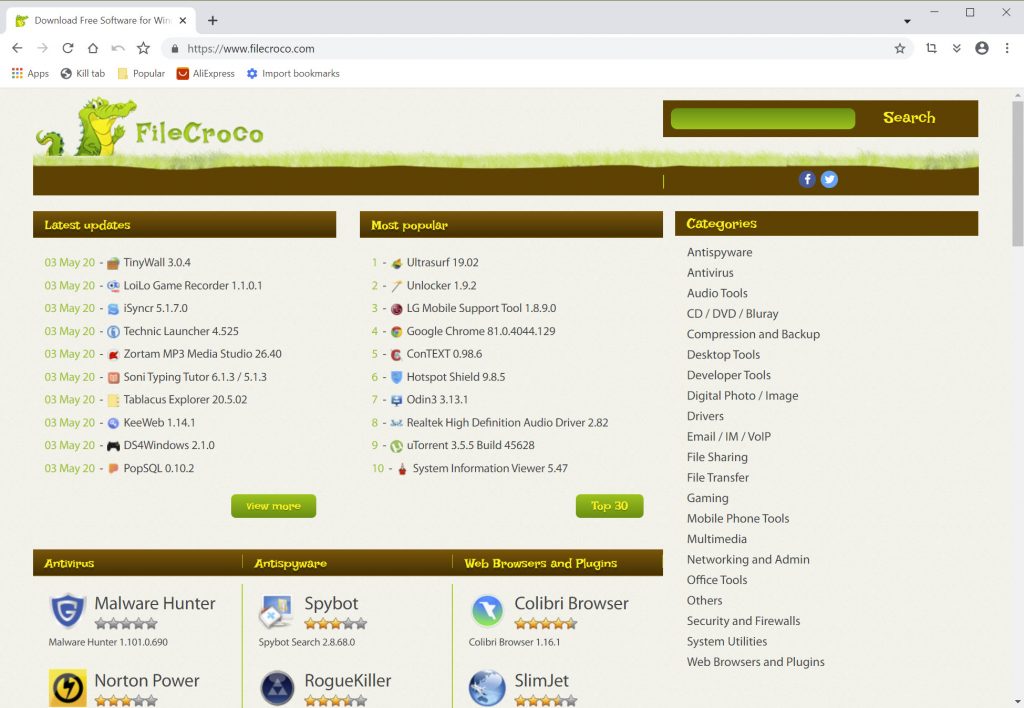This screenshot has width=1024, height=708.
Task: Bookmark this page via the address bar star
Action: [900, 48]
